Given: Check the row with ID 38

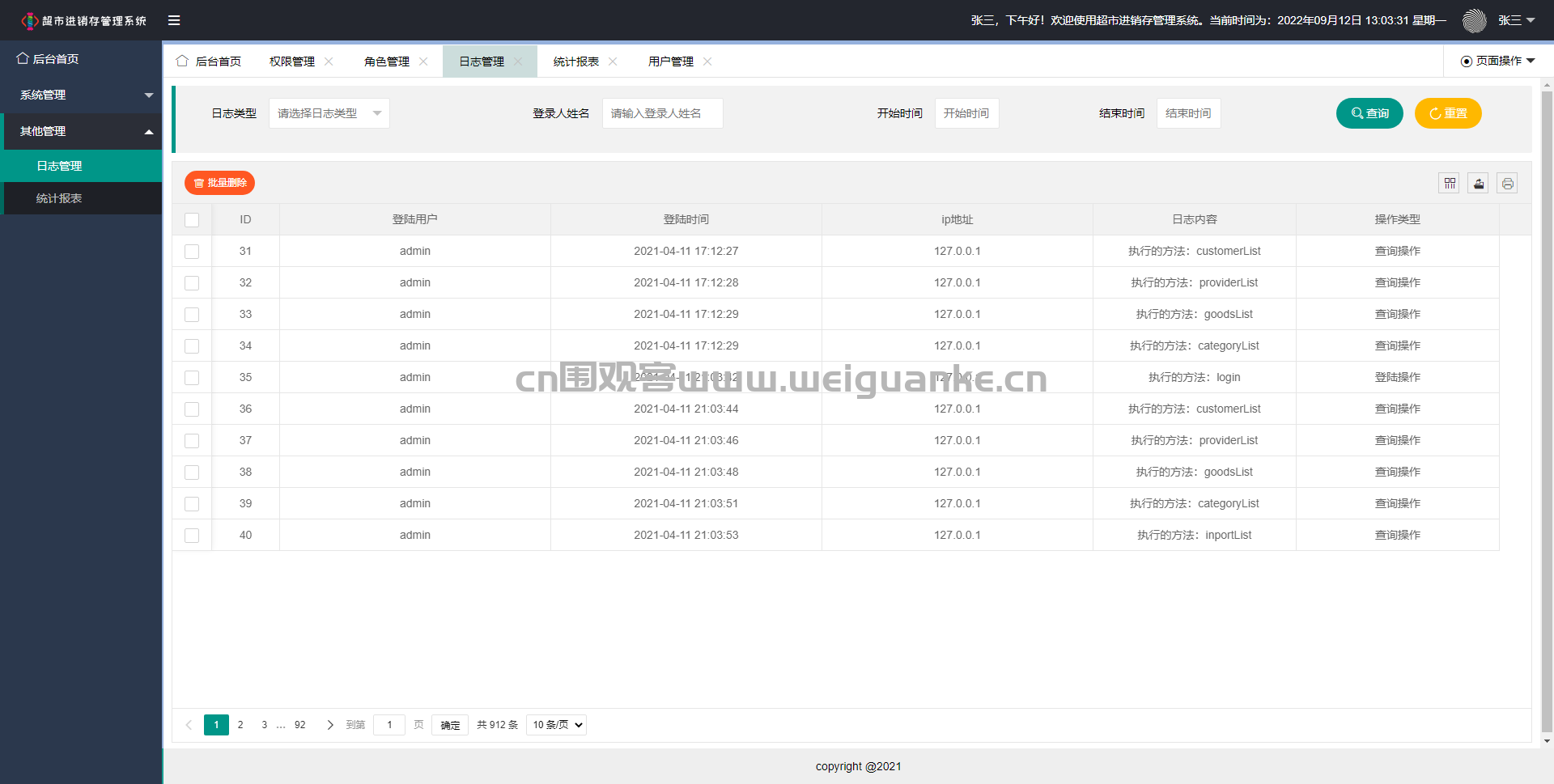Looking at the screenshot, I should coord(192,473).
